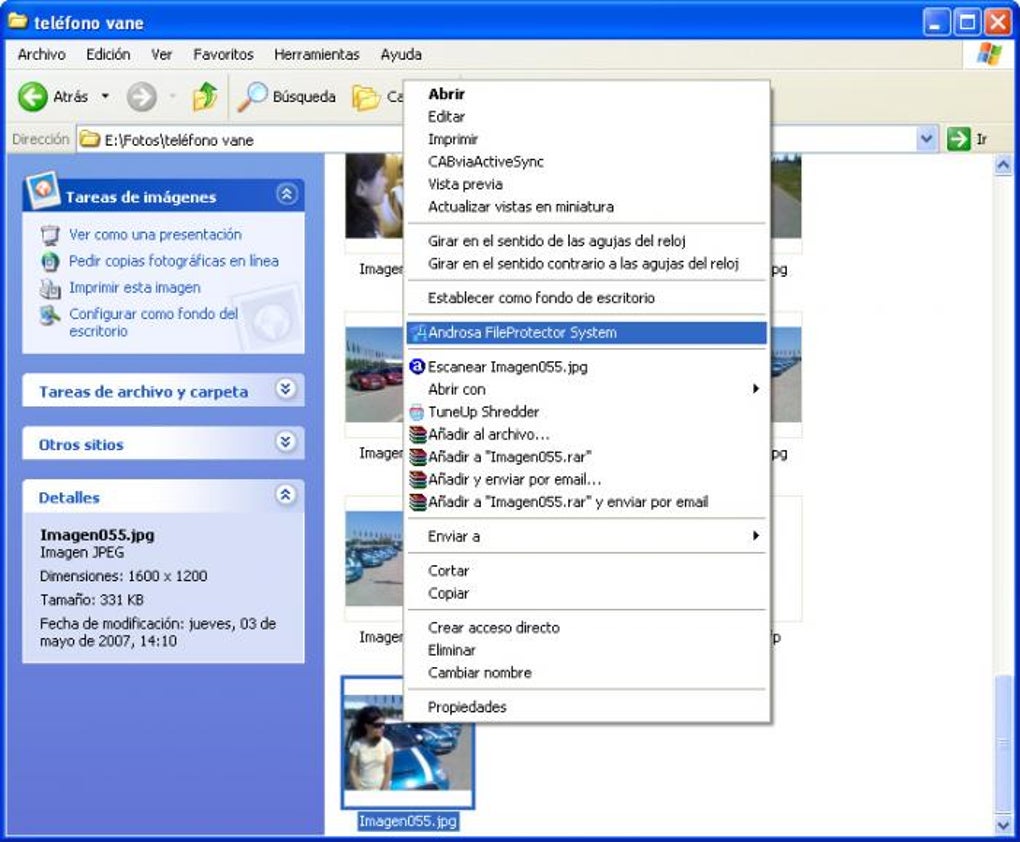Select TuneUp Shredder menu entry
This screenshot has width=1020, height=842.
click(586, 412)
